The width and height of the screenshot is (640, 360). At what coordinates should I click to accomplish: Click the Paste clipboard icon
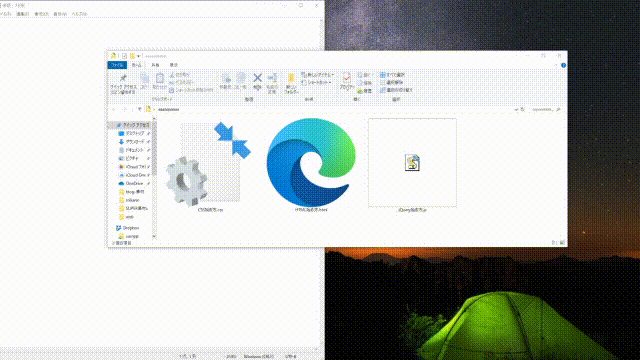[x=160, y=81]
